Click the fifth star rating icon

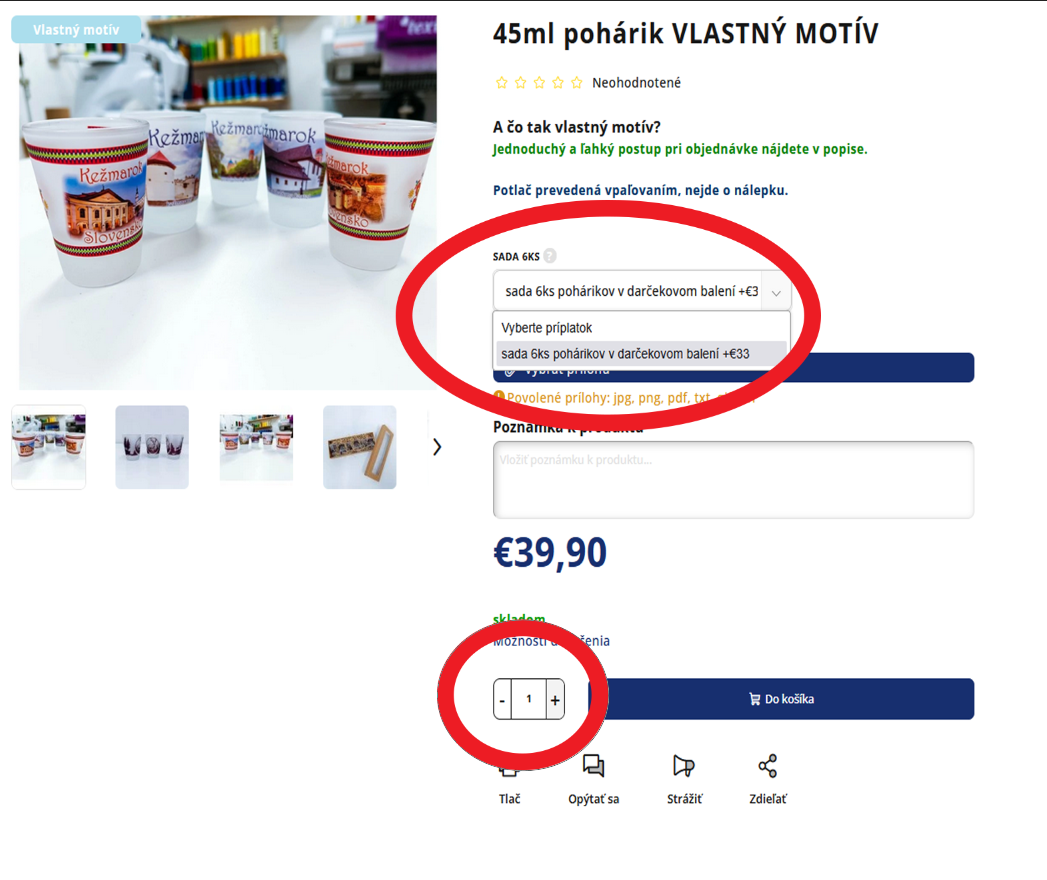pos(577,83)
